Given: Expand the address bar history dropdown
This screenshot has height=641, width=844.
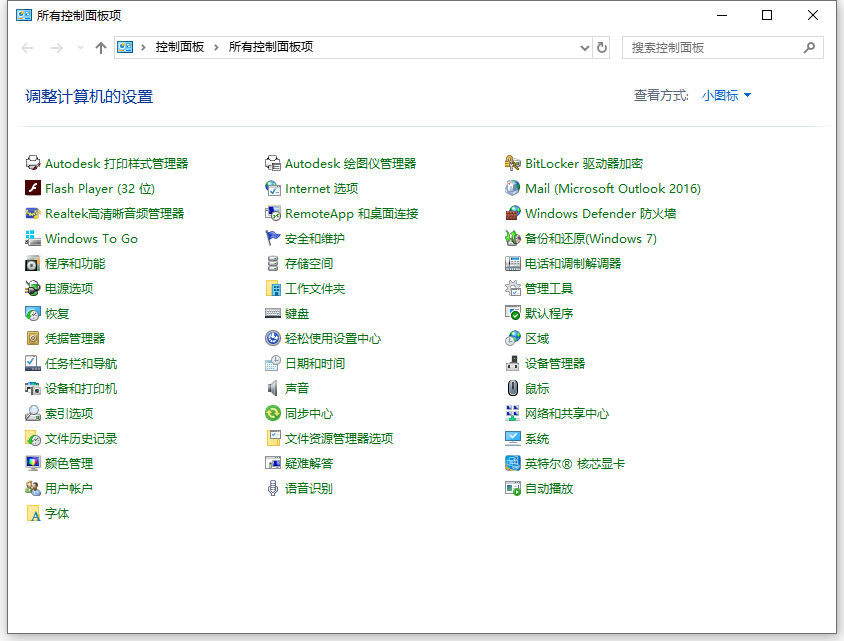Looking at the screenshot, I should tap(585, 48).
